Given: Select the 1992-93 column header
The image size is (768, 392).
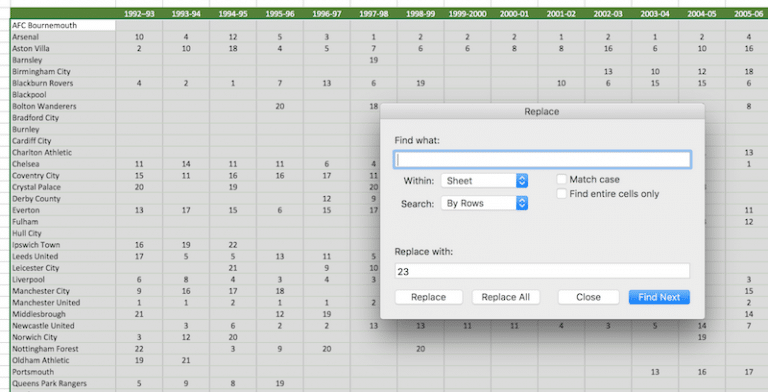Looking at the screenshot, I should point(139,14).
